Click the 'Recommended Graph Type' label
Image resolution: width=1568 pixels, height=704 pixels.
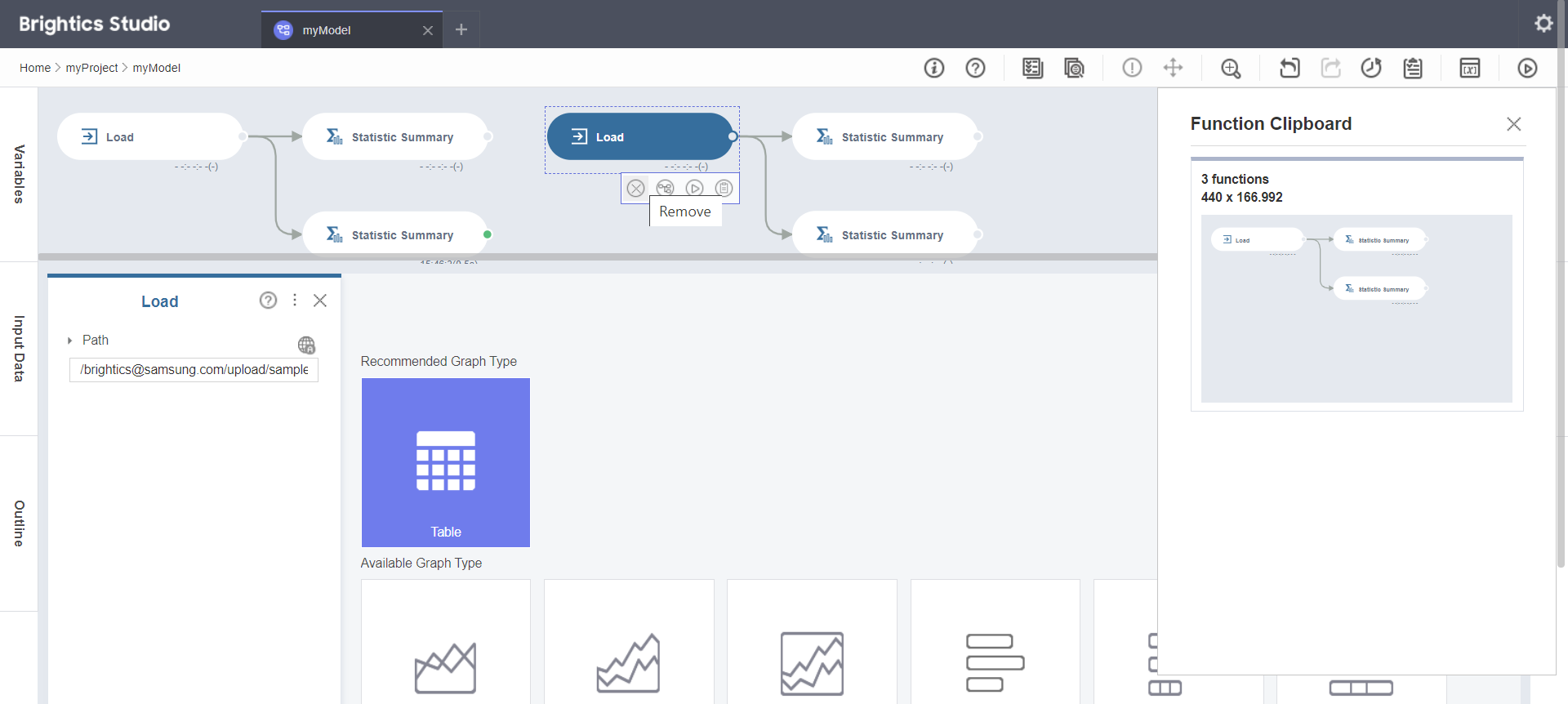point(439,361)
